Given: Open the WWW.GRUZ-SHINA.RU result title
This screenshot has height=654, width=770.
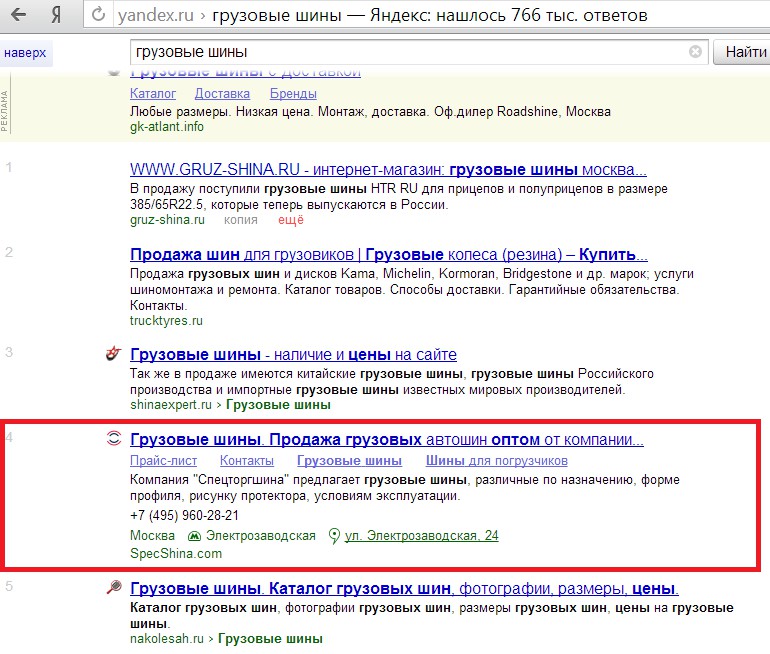Looking at the screenshot, I should click(388, 169).
